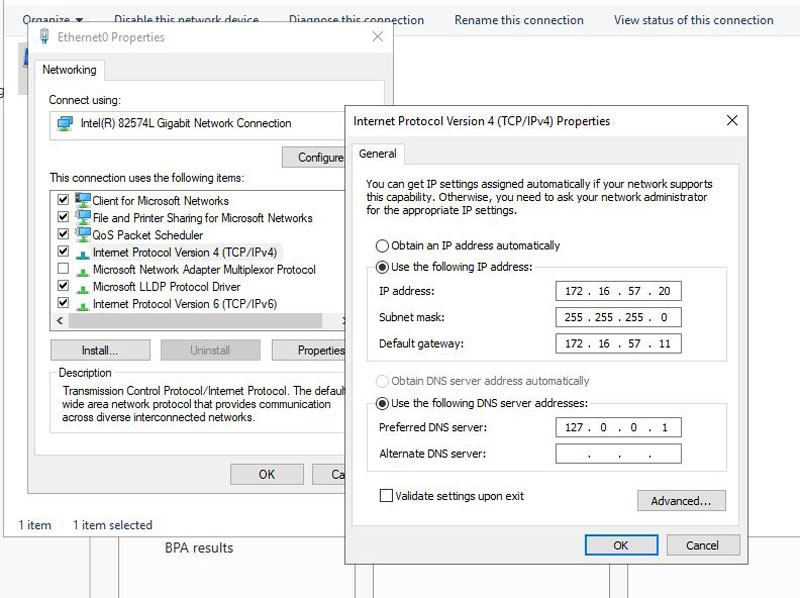Click the QoS Packet Scheduler icon

[83, 234]
